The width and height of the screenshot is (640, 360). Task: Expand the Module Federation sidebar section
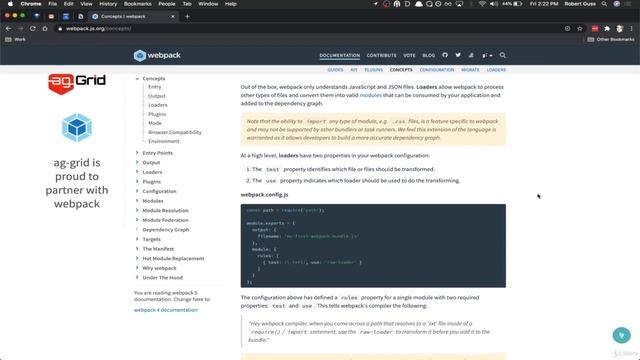(x=137, y=220)
